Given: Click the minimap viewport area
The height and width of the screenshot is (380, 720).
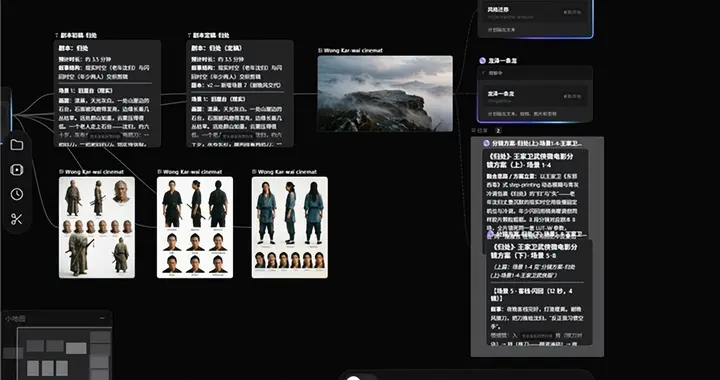Looking at the screenshot, I should tap(64, 354).
